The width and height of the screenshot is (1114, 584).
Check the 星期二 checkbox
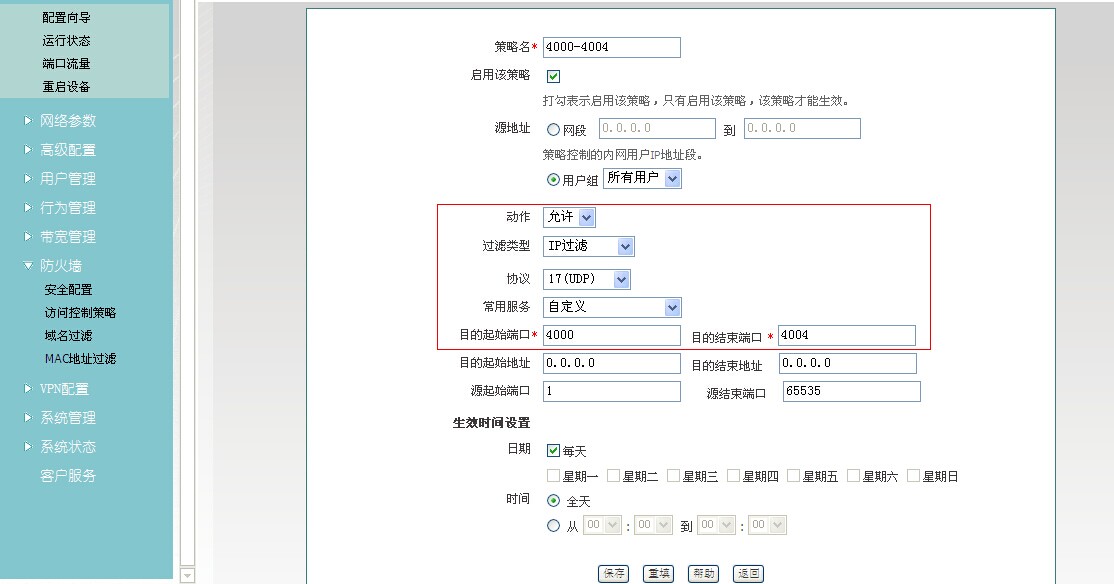click(x=613, y=475)
